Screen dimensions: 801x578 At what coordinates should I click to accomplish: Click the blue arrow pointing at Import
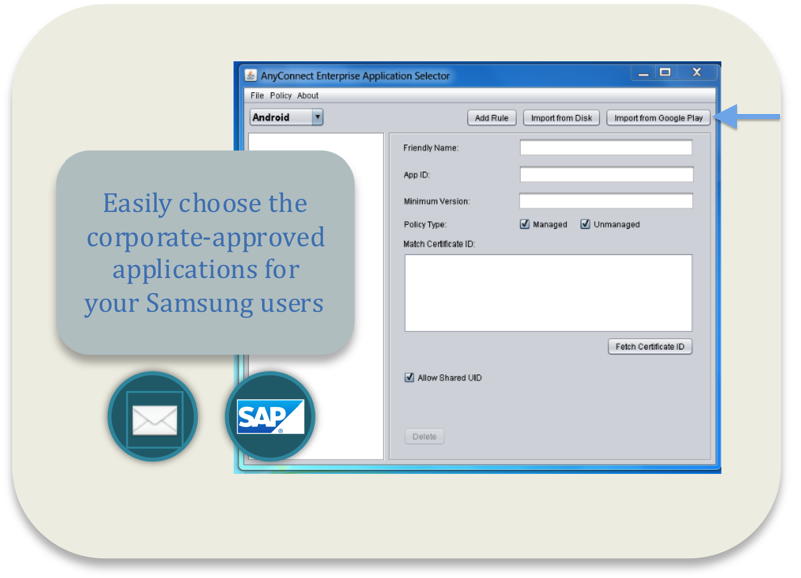point(750,117)
